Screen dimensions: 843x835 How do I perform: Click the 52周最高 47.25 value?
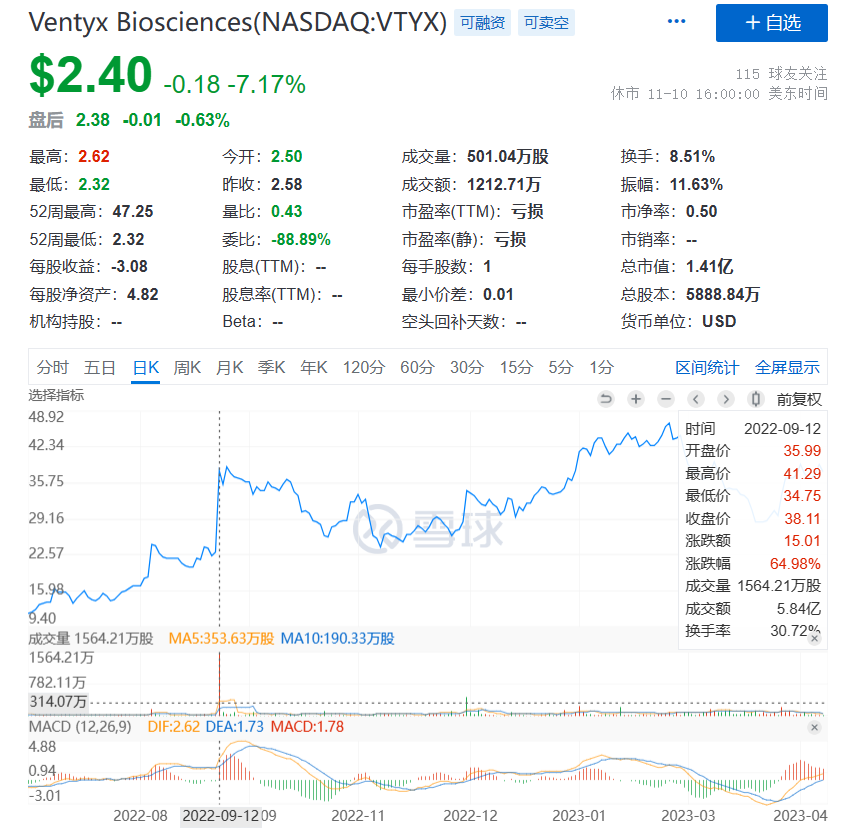pos(133,211)
